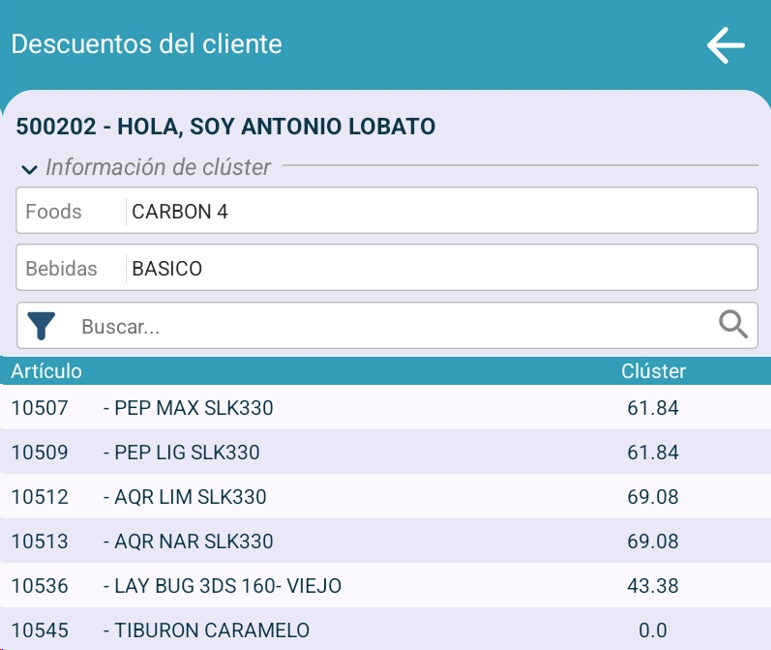771x650 pixels.
Task: Select 10545 TIBURON CARAMELO row
Action: [x=205, y=630]
